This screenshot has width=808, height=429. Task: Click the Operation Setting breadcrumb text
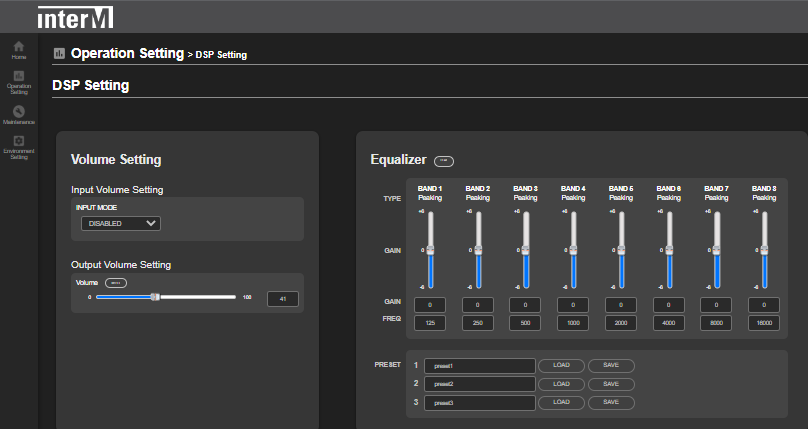pos(127,53)
